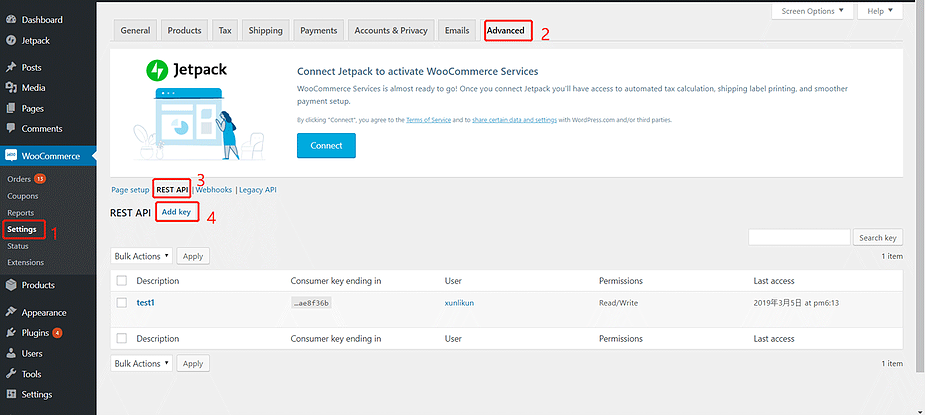Expand the Screen Options panel
925x415 pixels.
[x=813, y=11]
